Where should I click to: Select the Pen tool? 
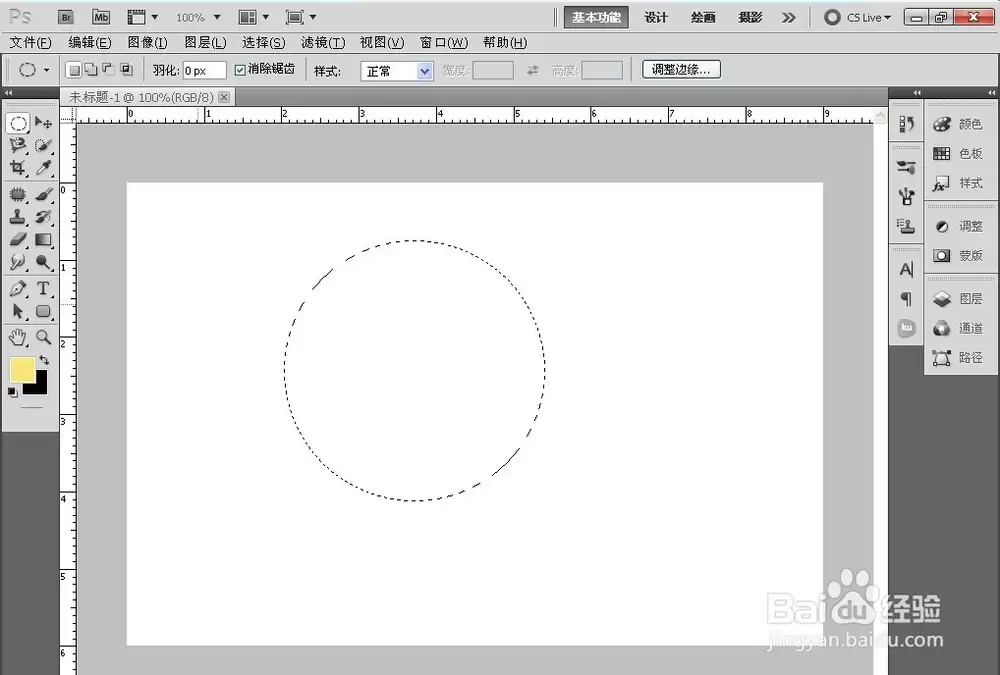click(x=18, y=288)
